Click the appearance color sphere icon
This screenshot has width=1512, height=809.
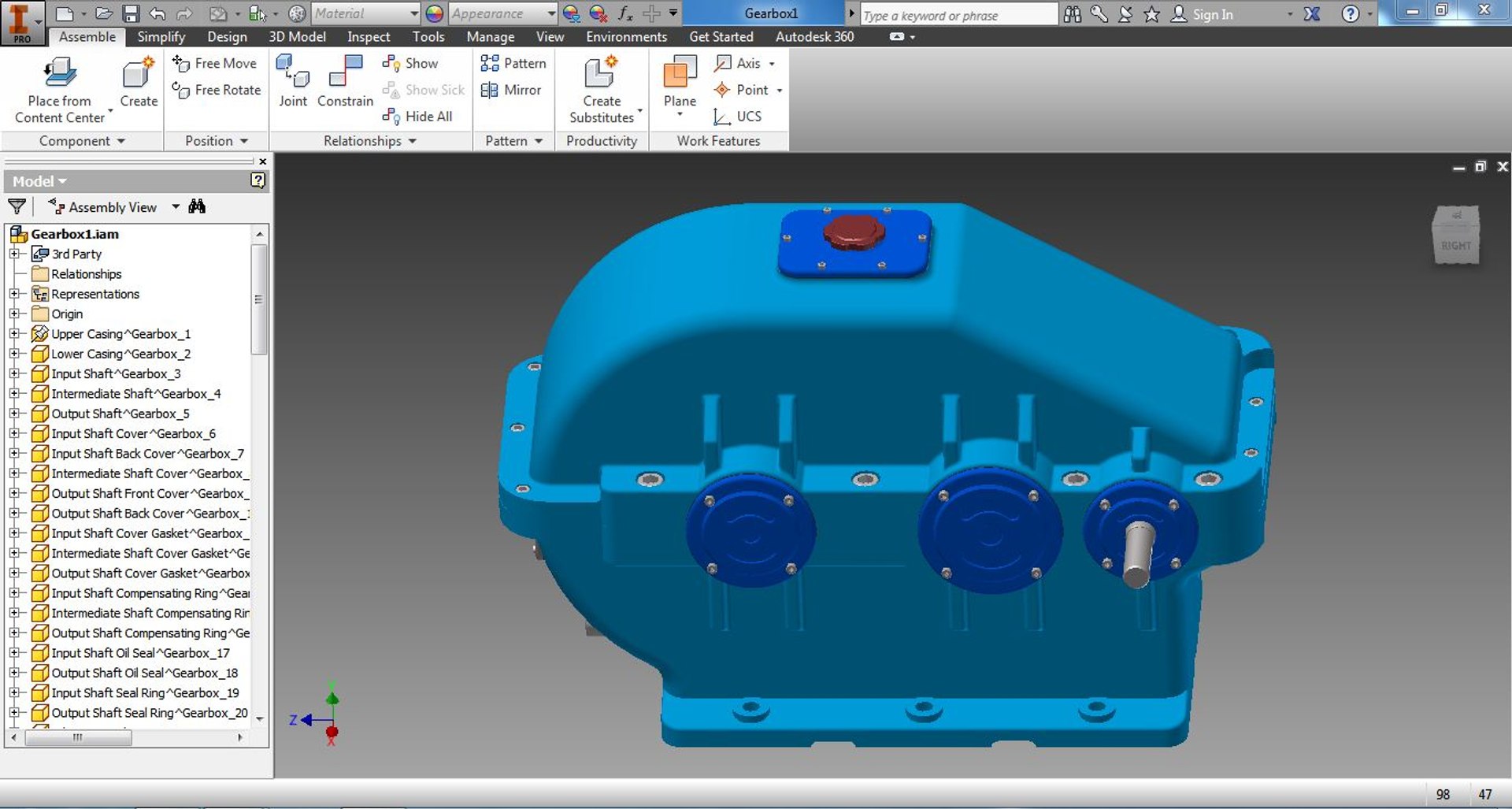tap(435, 13)
